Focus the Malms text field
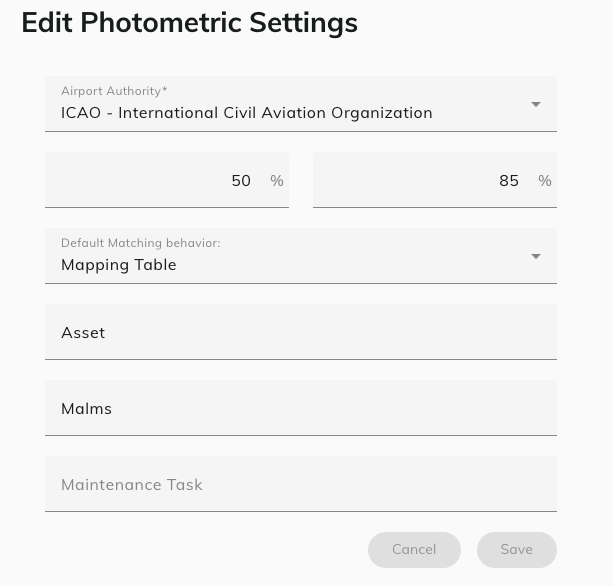This screenshot has height=586, width=613. (300, 408)
